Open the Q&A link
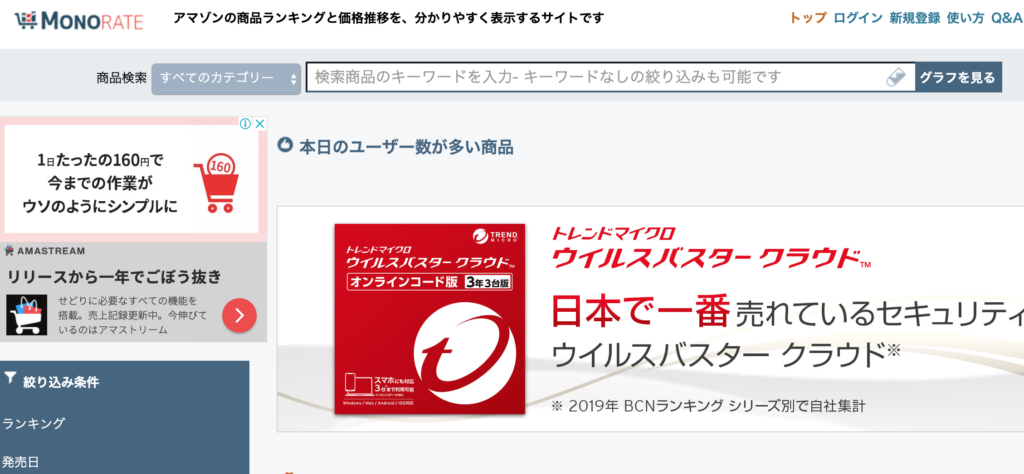Viewport: 1024px width, 474px height. tap(1006, 18)
